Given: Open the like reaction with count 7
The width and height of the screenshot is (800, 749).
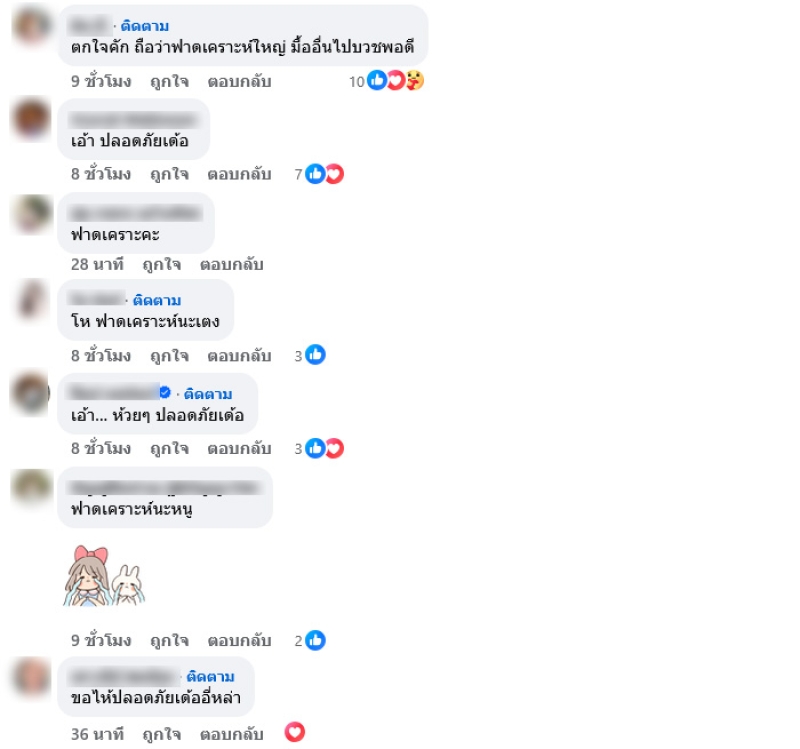Looking at the screenshot, I should click(315, 174).
